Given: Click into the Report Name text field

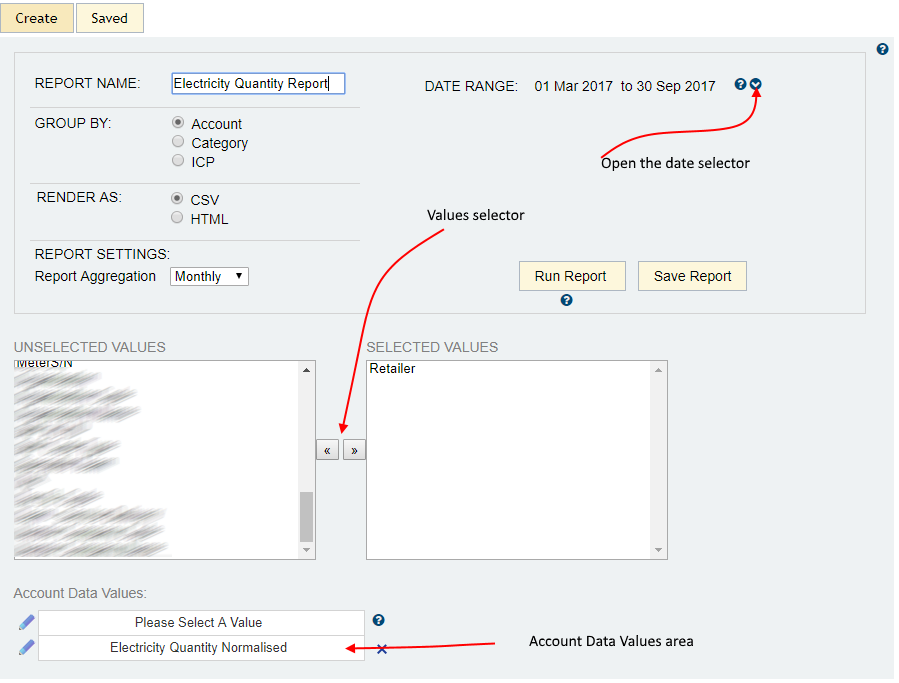Looking at the screenshot, I should tap(258, 84).
